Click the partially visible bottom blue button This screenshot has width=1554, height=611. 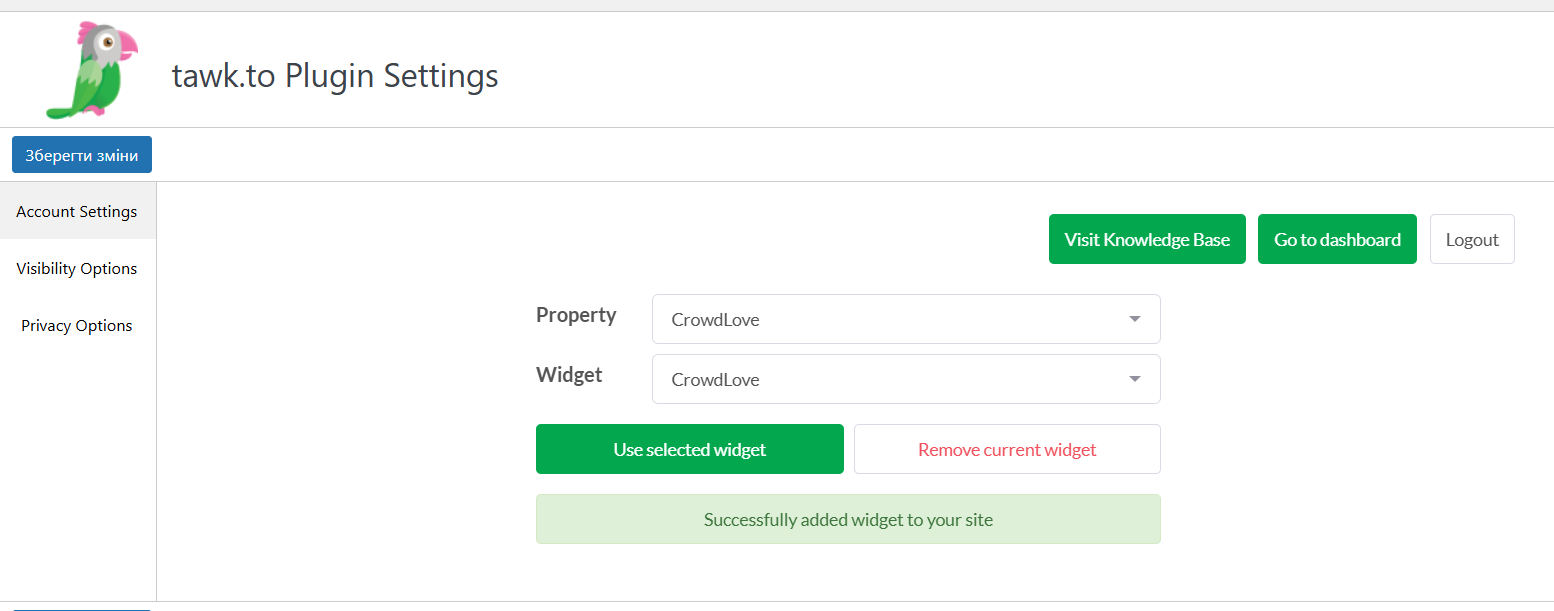(80, 608)
